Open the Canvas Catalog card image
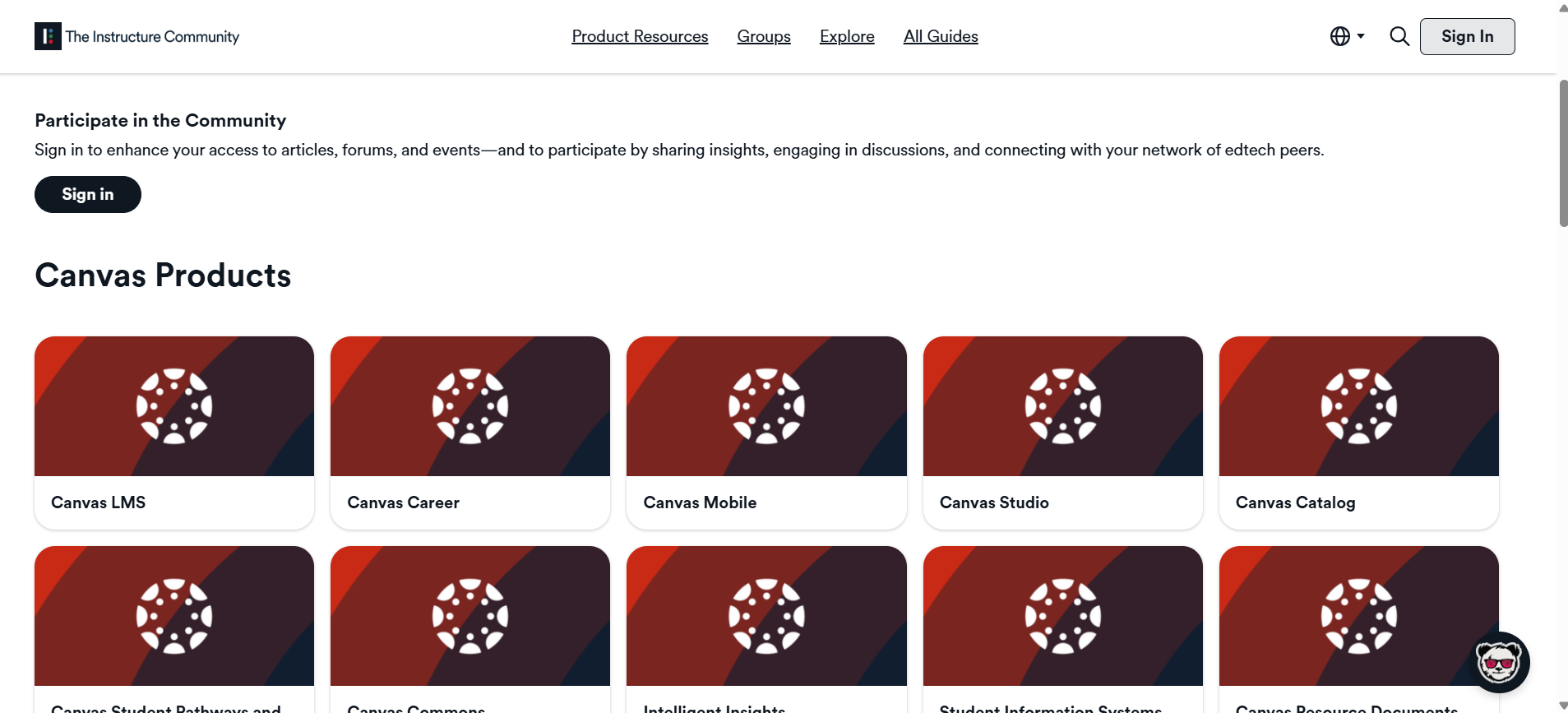 click(x=1359, y=406)
